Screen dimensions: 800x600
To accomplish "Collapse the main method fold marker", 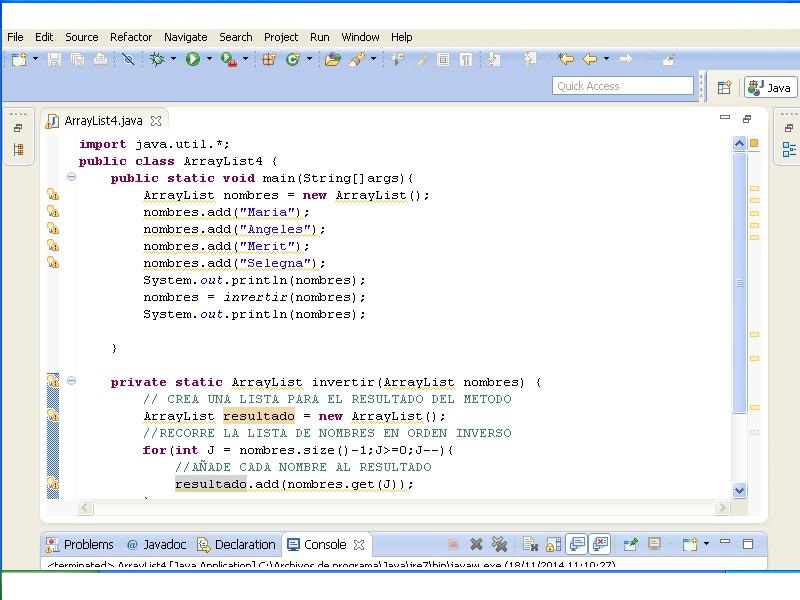I will coord(71,177).
